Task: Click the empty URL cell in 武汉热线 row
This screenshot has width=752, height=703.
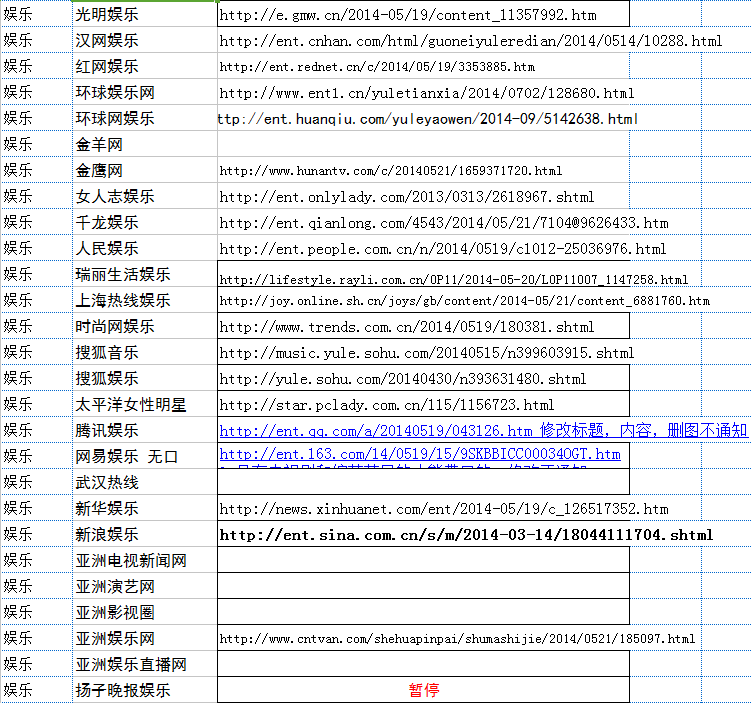Action: 423,481
